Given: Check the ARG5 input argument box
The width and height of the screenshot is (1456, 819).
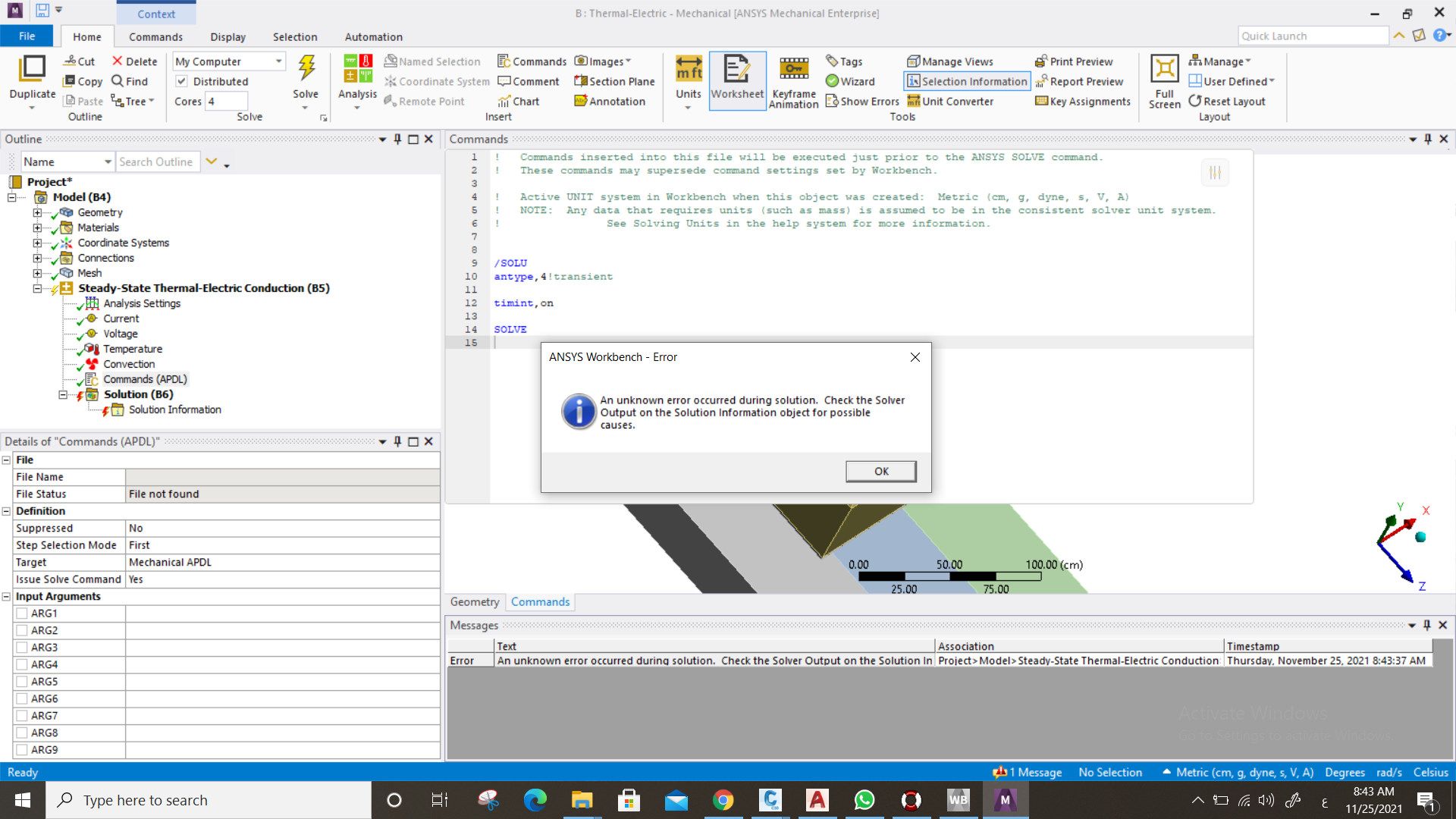Looking at the screenshot, I should click(x=22, y=682).
